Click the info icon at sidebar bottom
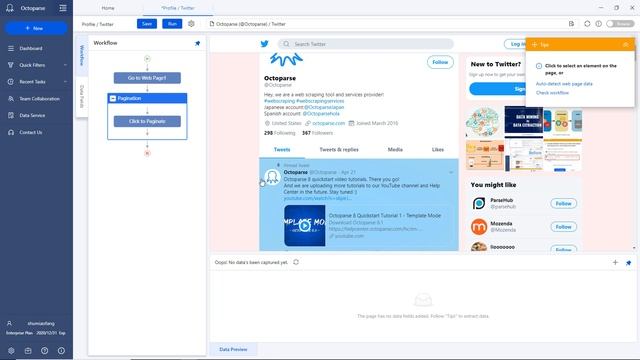The image size is (640, 360). coord(61,351)
